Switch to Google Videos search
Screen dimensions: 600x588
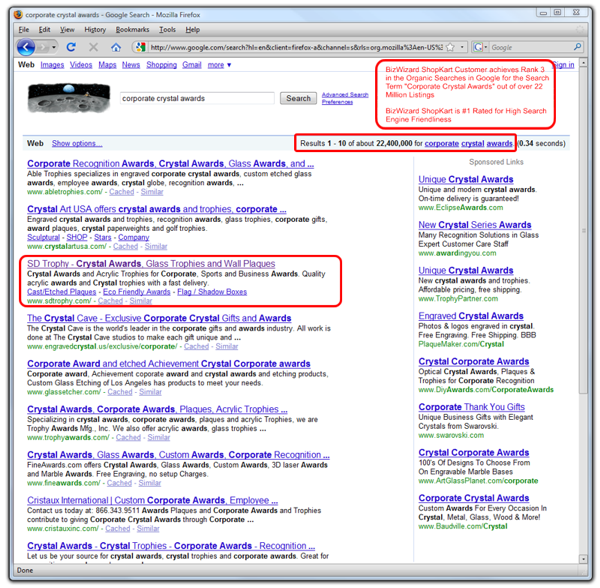click(81, 65)
